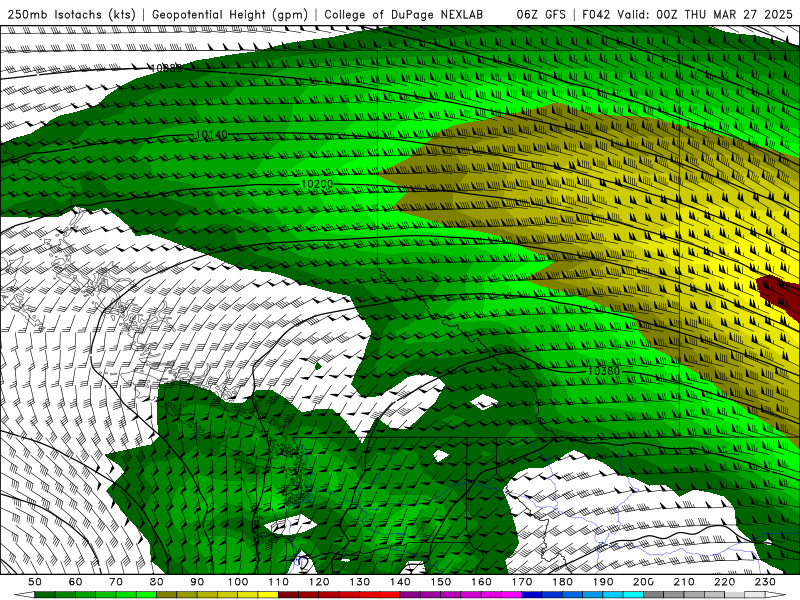The width and height of the screenshot is (800, 600).
Task: Click the 120 label on the color scale
Action: click(319, 582)
